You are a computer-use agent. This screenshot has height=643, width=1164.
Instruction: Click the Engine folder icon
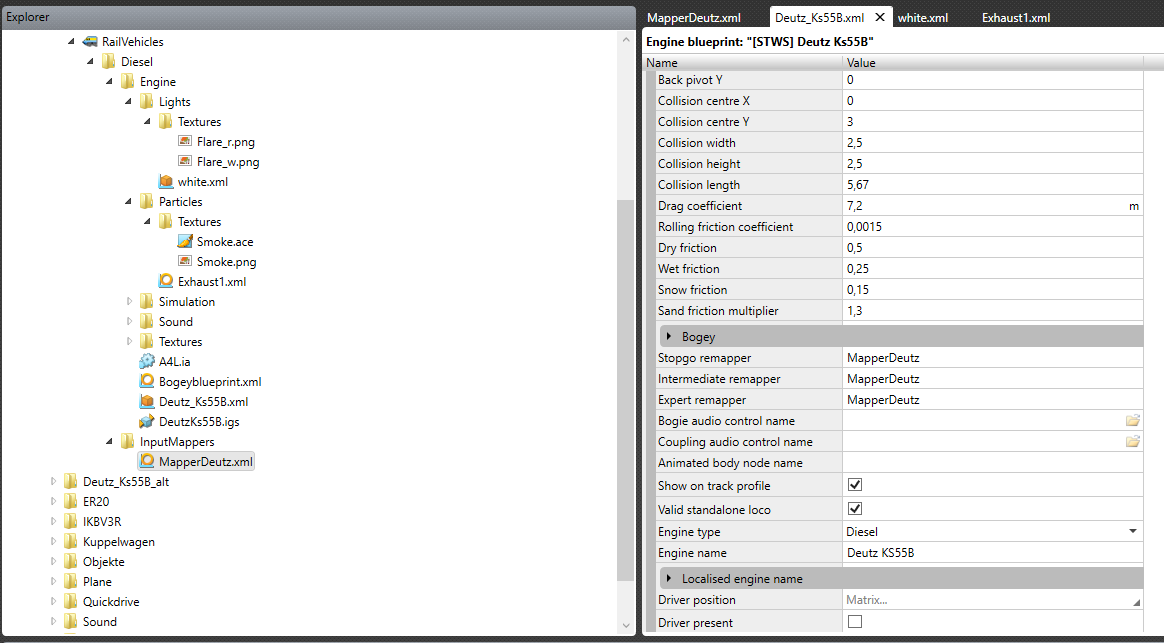[x=128, y=82]
